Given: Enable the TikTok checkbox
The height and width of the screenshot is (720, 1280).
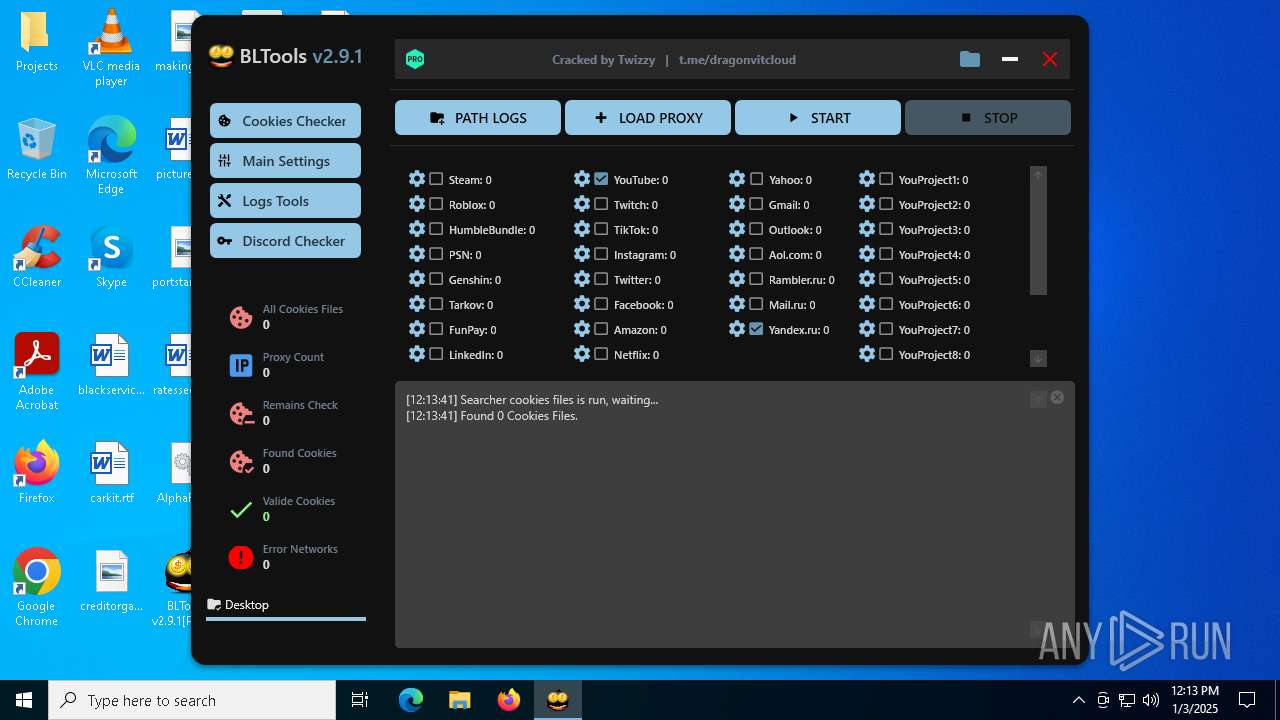Looking at the screenshot, I should tap(601, 229).
